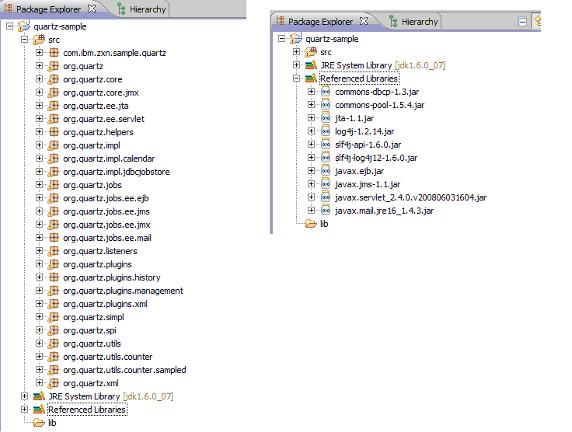This screenshot has width=572, height=432.
Task: Expand the javax.ejb.jar library node
Action: coord(311,171)
